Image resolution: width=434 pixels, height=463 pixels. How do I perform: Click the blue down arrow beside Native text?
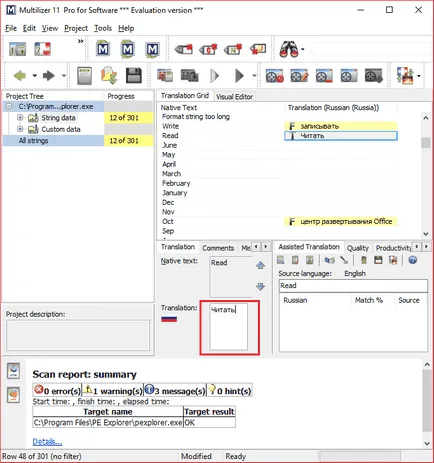pyautogui.click(x=260, y=286)
